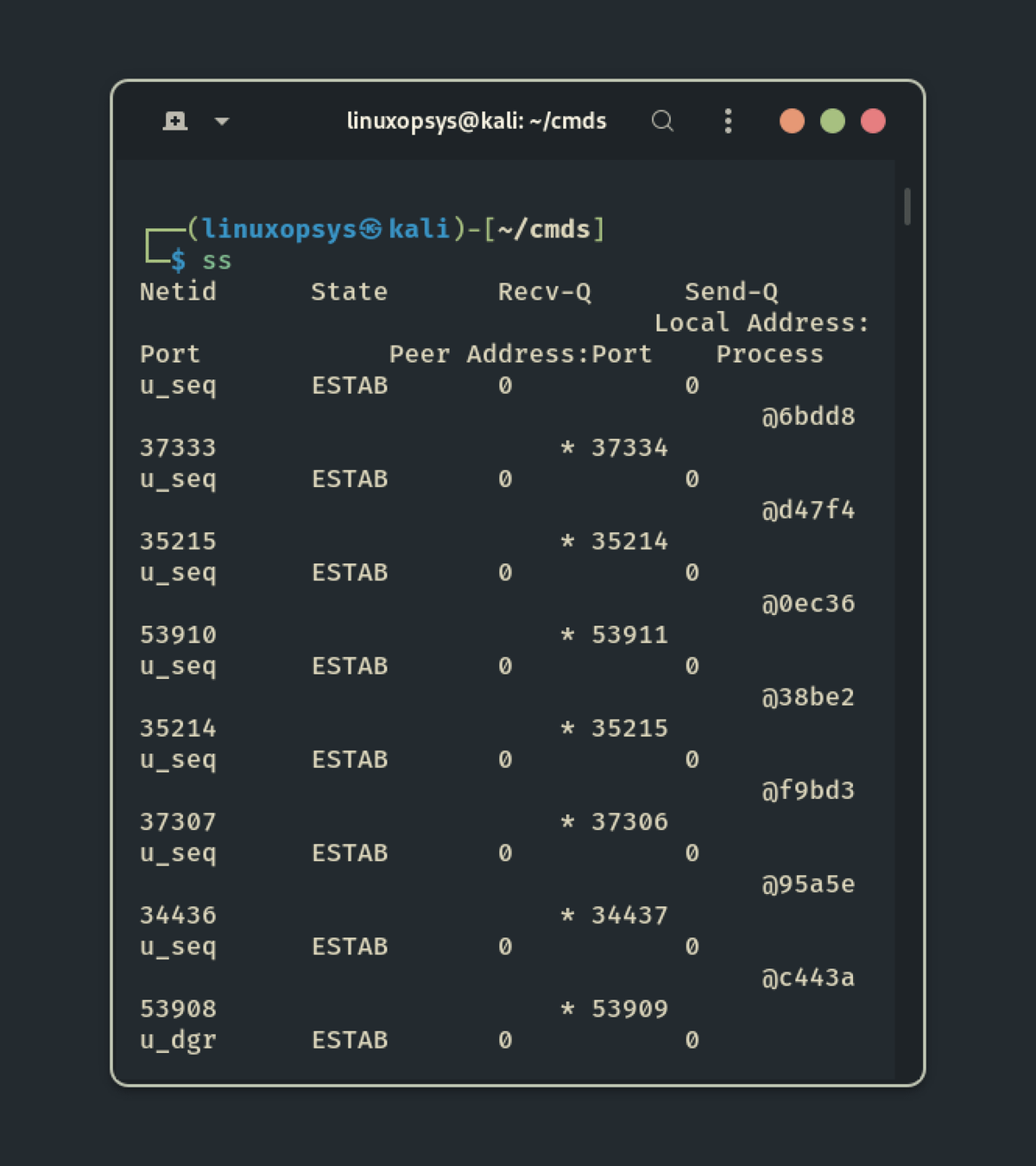
Task: Close the terminal with the red button
Action: (x=873, y=121)
